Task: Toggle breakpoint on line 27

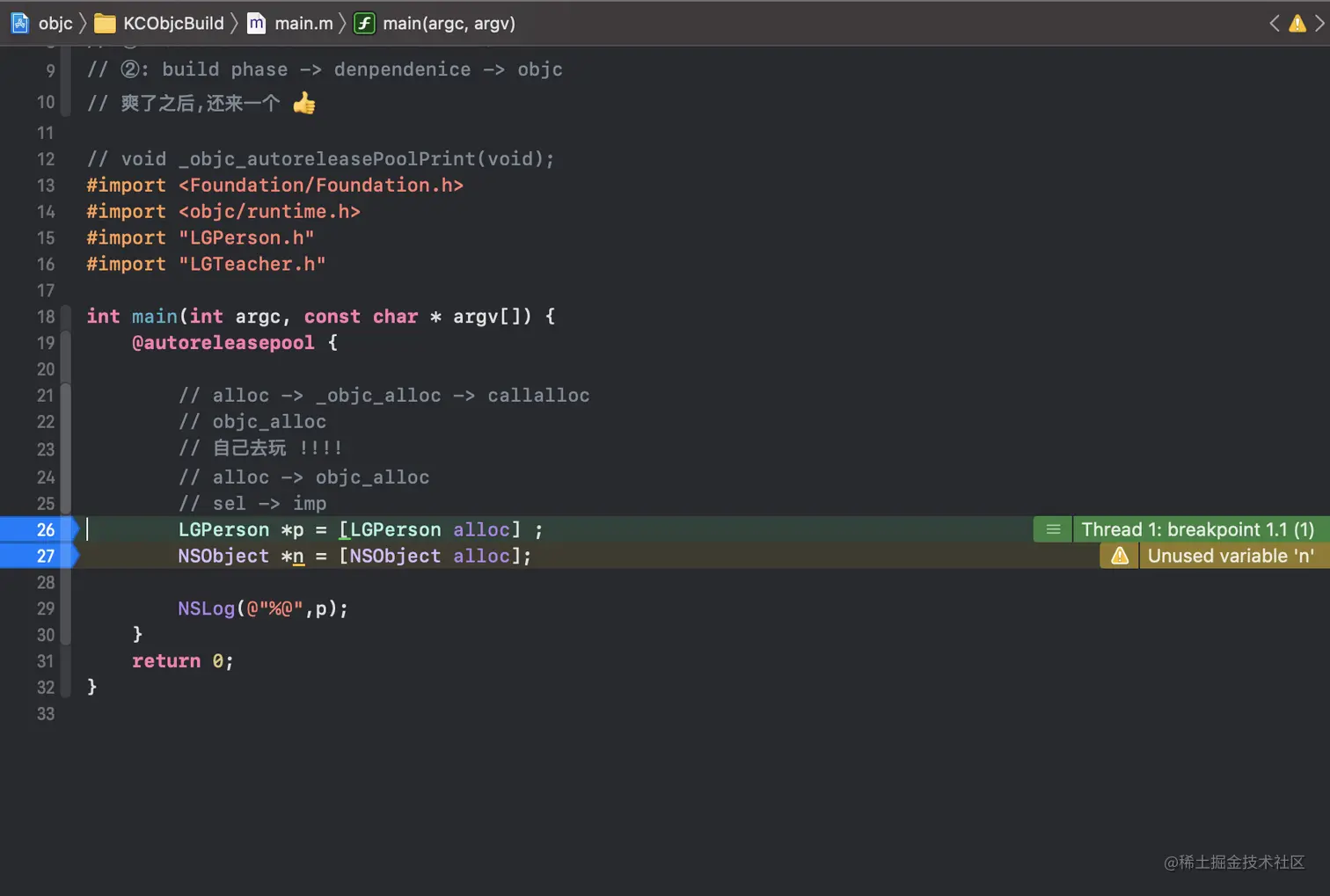Action: click(39, 556)
